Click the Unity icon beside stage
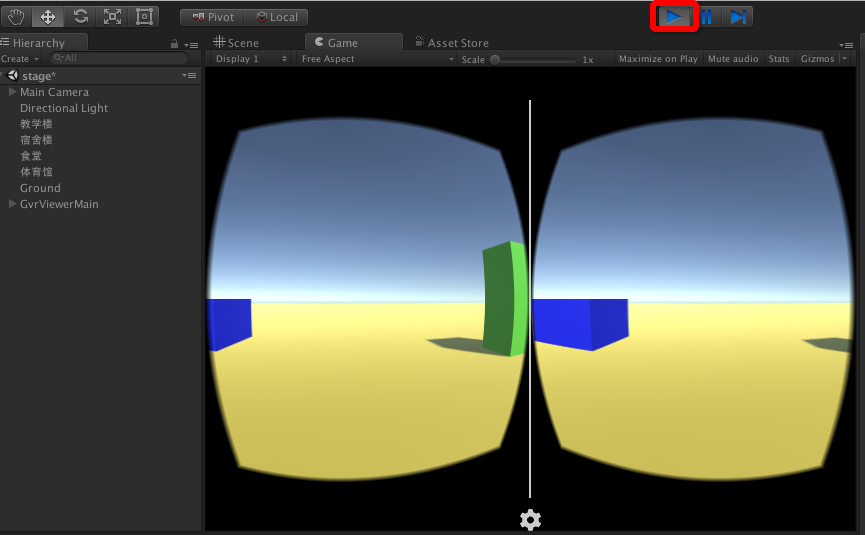865x535 pixels. (x=13, y=75)
